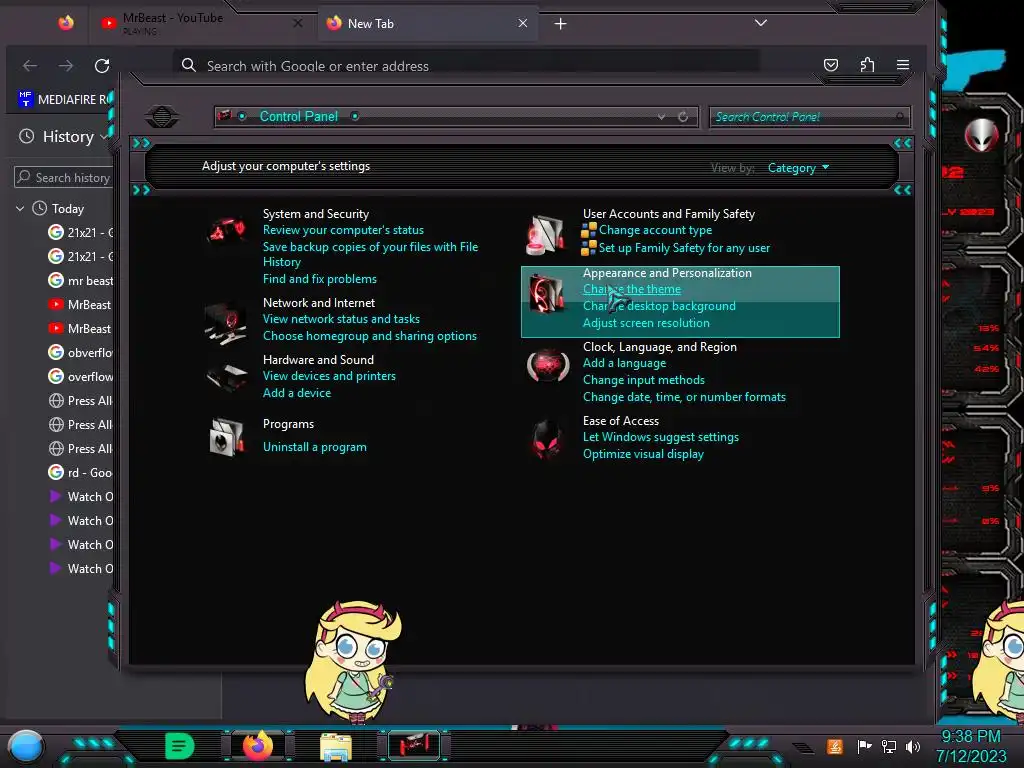
Task: Open the Clock, Language, and Region icon
Action: tap(547, 366)
